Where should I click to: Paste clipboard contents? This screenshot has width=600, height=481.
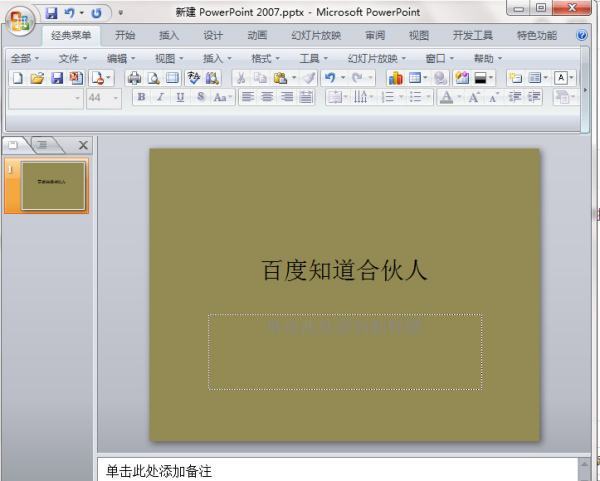tap(280, 78)
